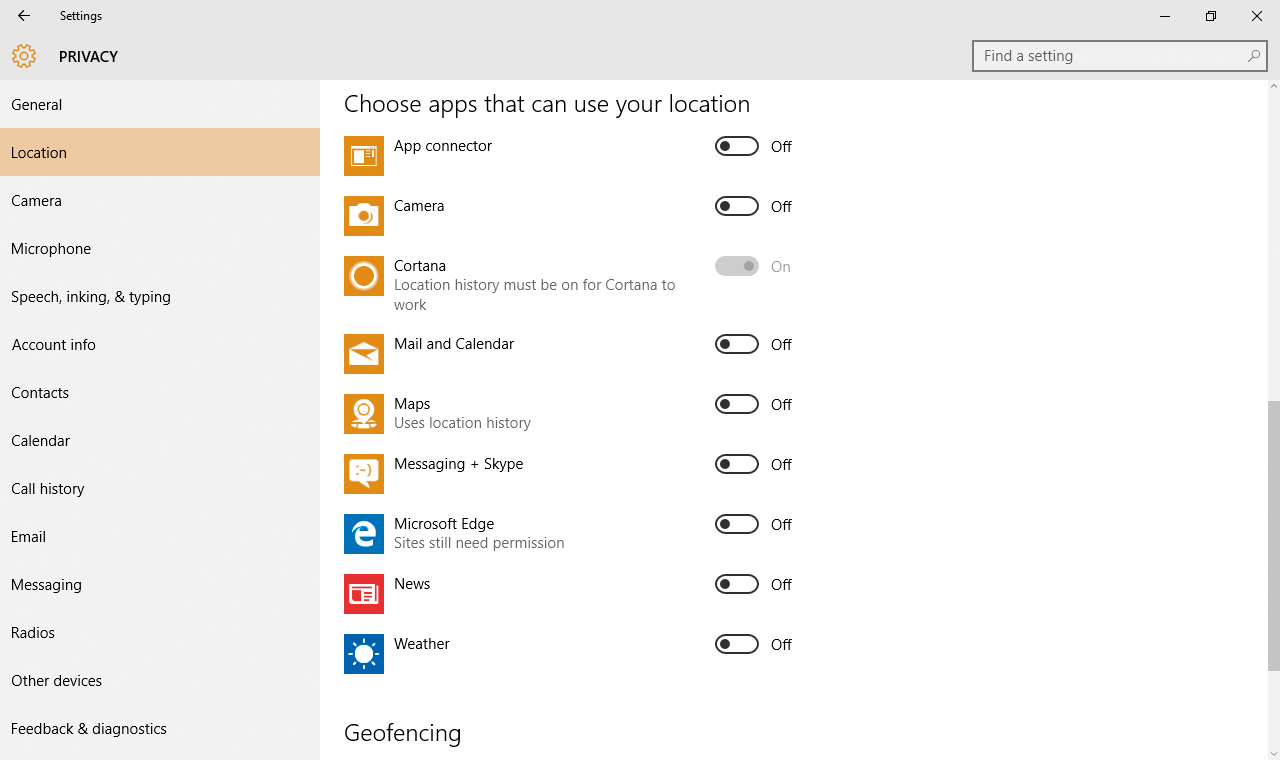Click the News app icon

pyautogui.click(x=364, y=594)
